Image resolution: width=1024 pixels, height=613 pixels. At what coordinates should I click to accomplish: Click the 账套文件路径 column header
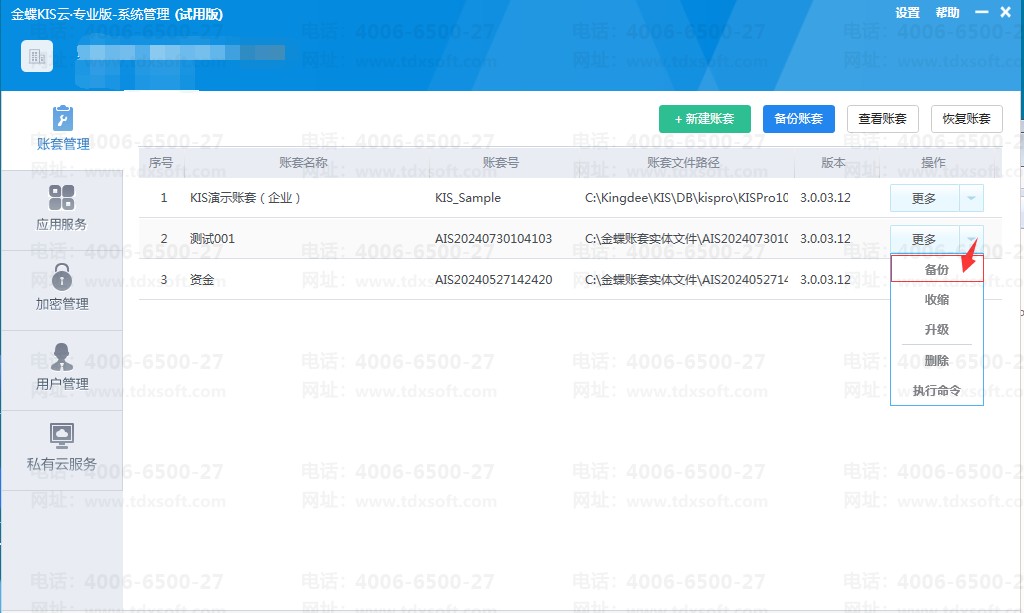pyautogui.click(x=683, y=163)
